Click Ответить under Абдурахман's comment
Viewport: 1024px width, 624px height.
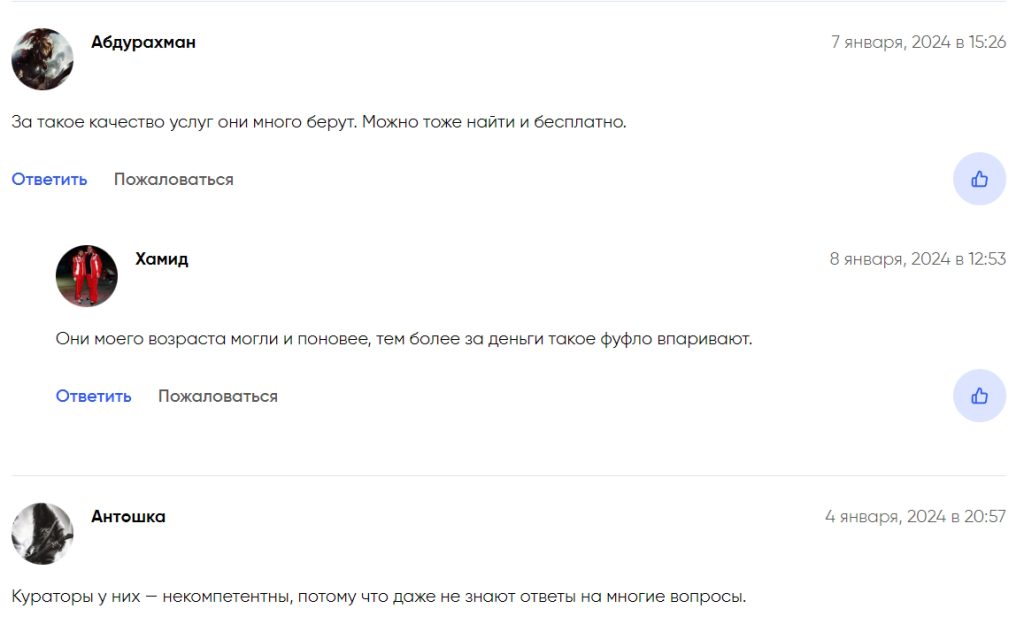tap(49, 179)
